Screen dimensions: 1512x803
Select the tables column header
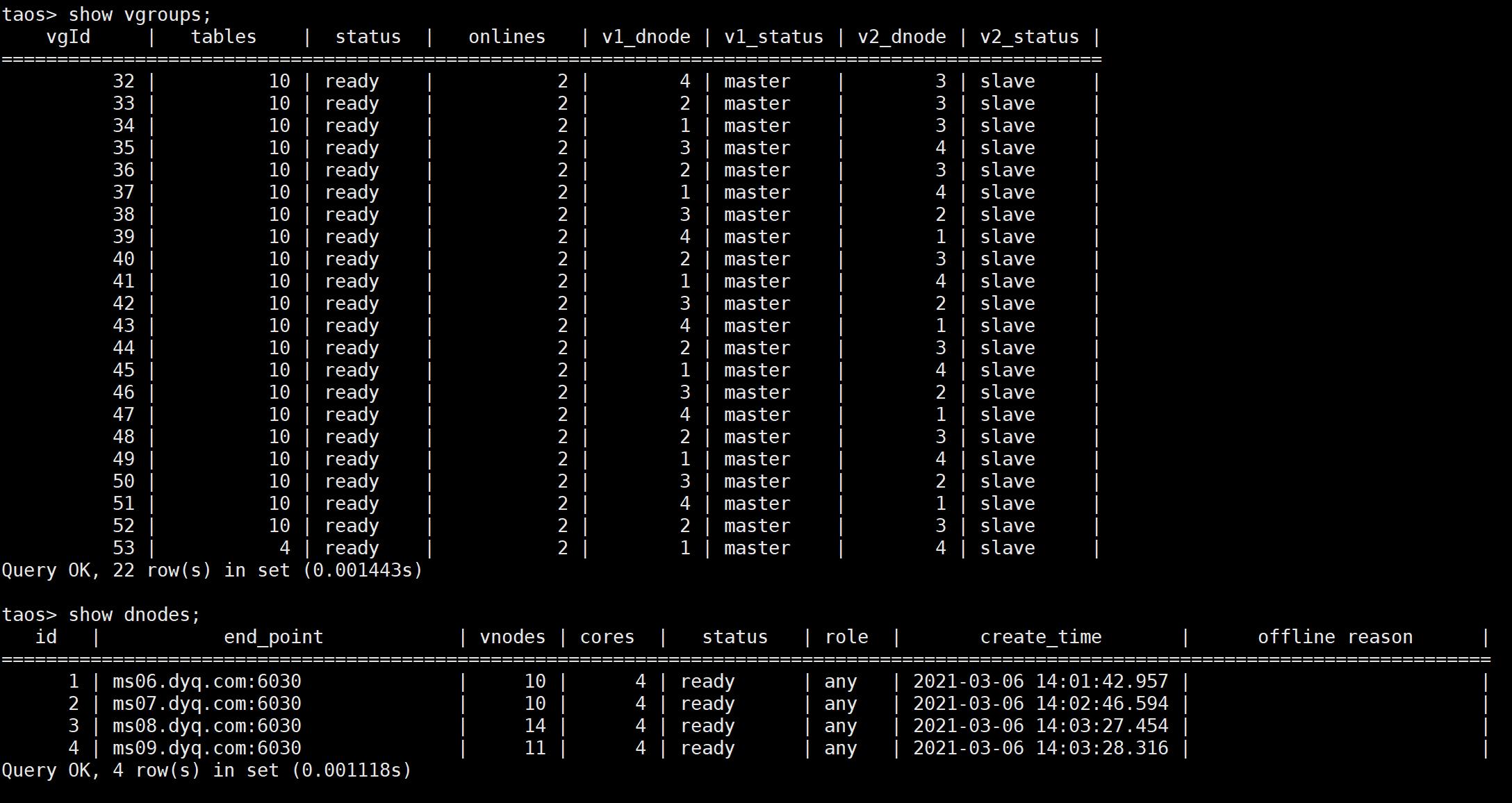click(224, 36)
